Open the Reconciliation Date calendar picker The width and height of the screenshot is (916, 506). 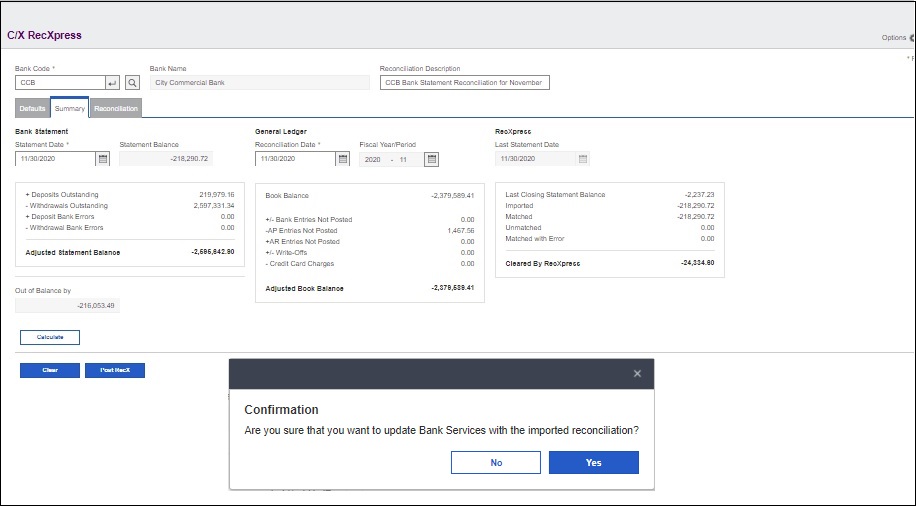click(x=343, y=159)
